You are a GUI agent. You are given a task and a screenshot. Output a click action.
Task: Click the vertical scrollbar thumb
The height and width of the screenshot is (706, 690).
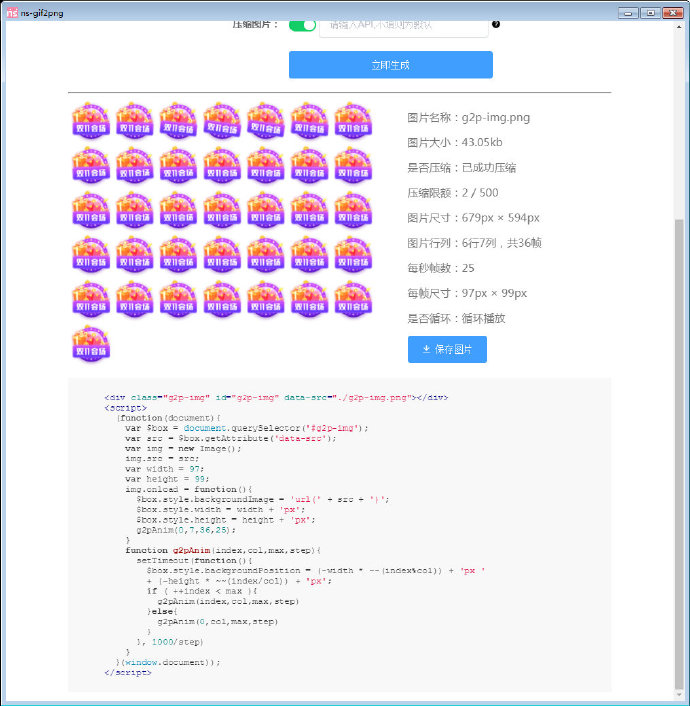coord(679,453)
